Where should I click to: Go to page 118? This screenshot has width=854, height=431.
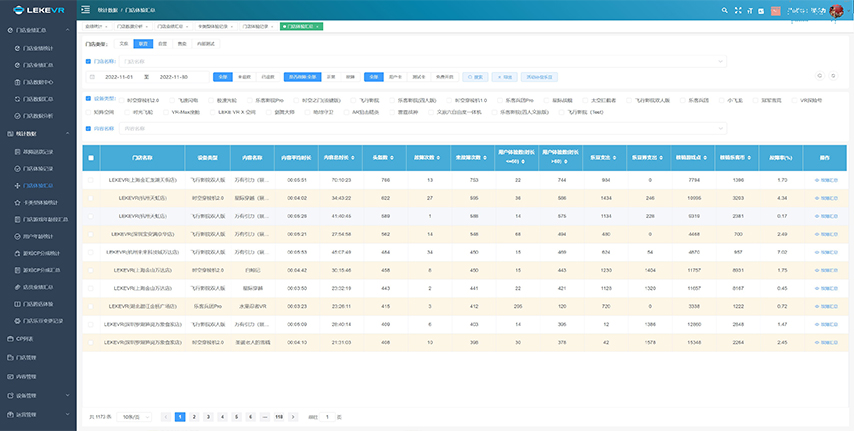[x=279, y=417]
